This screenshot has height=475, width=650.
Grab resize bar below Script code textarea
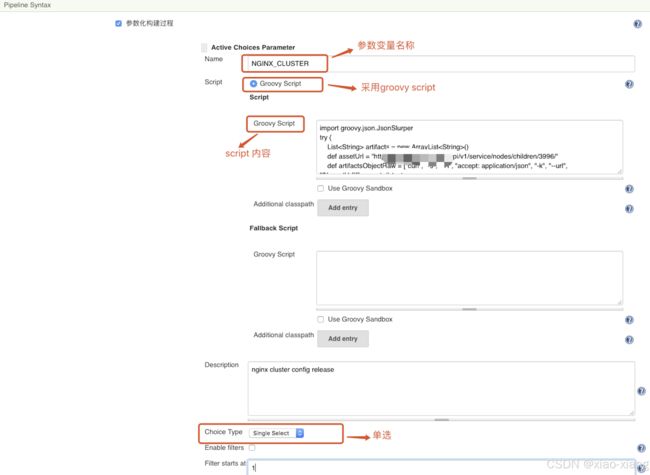click(469, 178)
